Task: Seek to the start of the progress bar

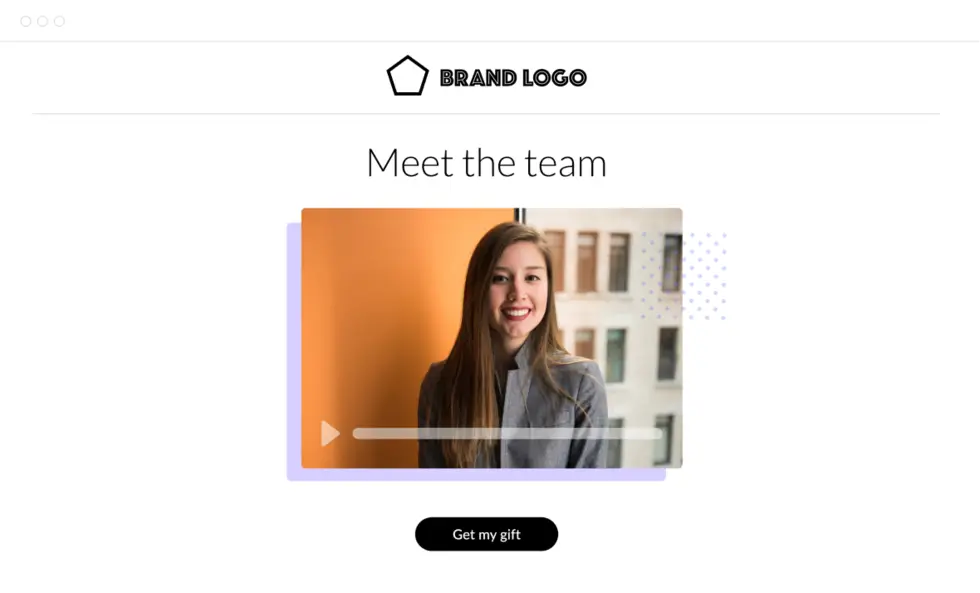Action: (x=356, y=433)
